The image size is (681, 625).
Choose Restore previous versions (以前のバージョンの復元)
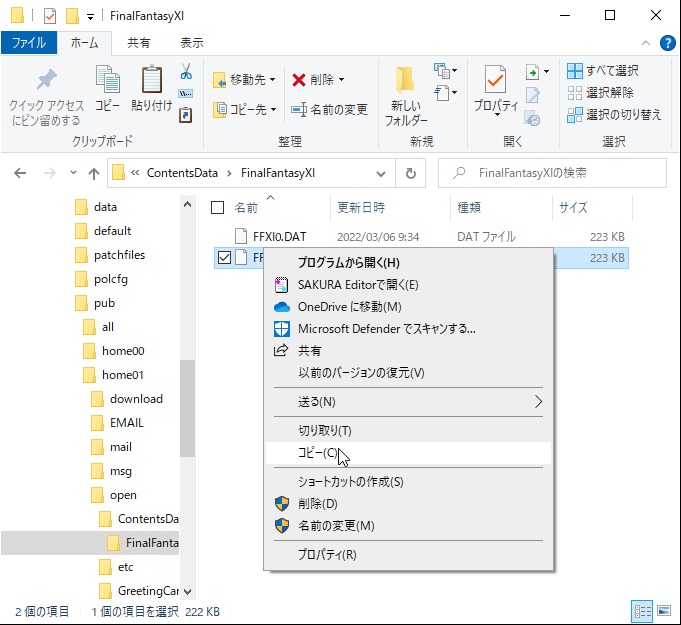tap(408, 373)
